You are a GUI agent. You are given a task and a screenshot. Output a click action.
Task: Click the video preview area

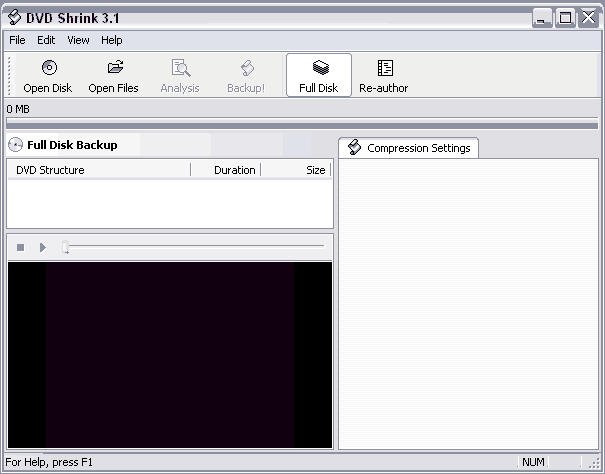coord(170,355)
